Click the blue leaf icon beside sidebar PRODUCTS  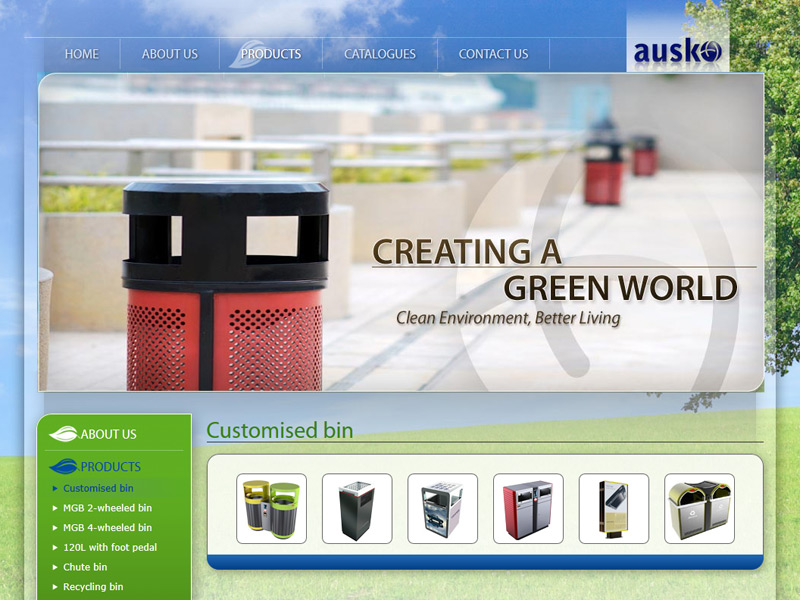pyautogui.click(x=63, y=466)
